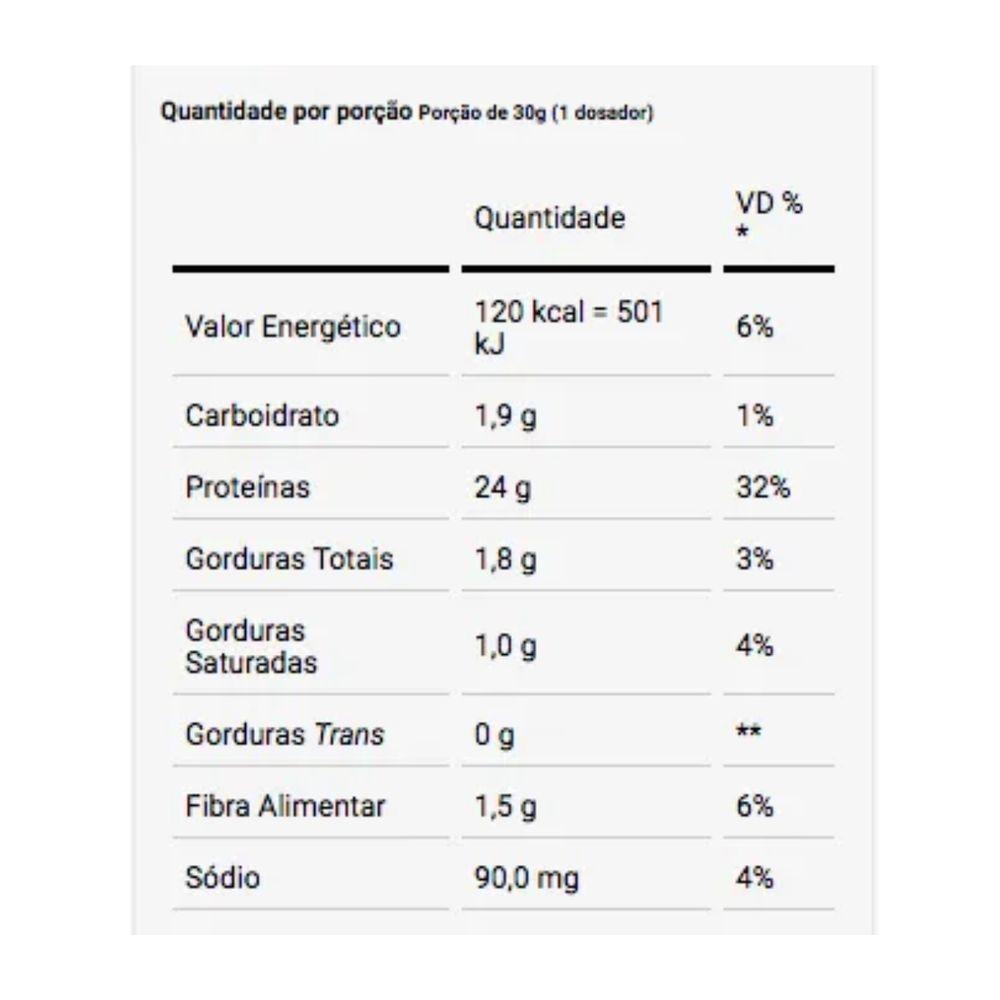Click the 32% daily value for Proteínas
This screenshot has height=1000, width=1000.
tap(763, 487)
